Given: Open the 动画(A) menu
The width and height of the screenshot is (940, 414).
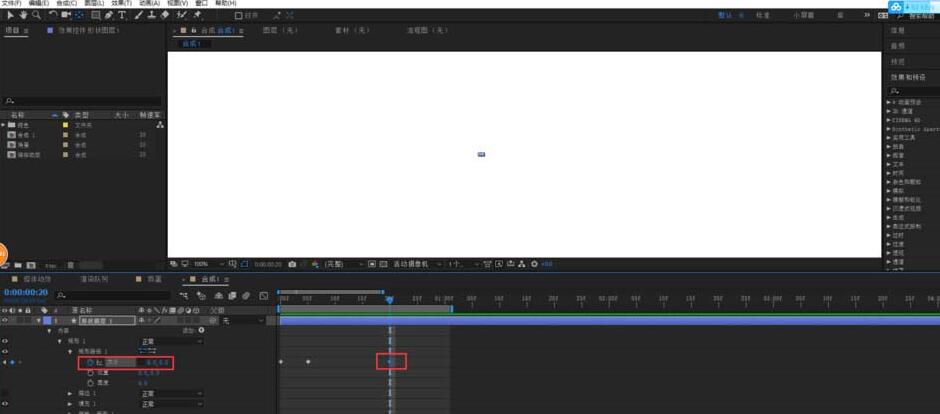Looking at the screenshot, I should click(x=149, y=3).
